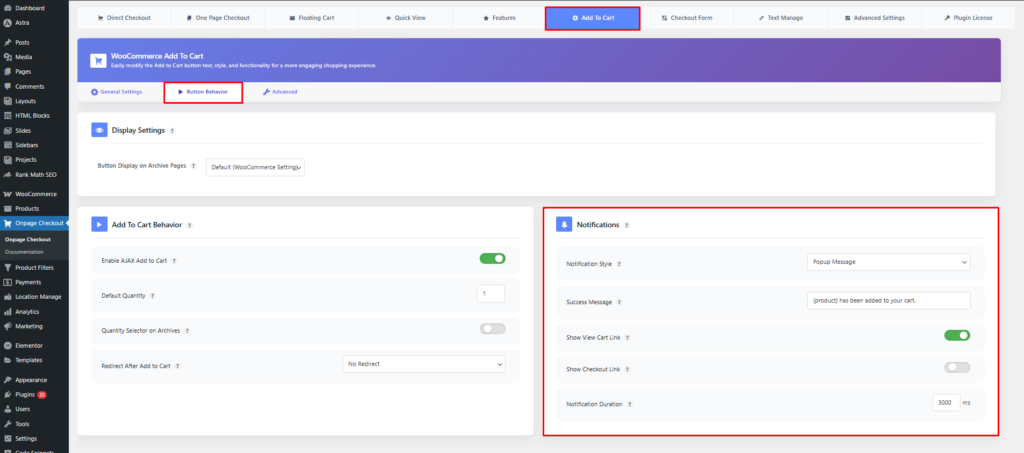The image size is (1024, 453).
Task: Toggle off the Show View Cart Link switch
Action: [956, 335]
